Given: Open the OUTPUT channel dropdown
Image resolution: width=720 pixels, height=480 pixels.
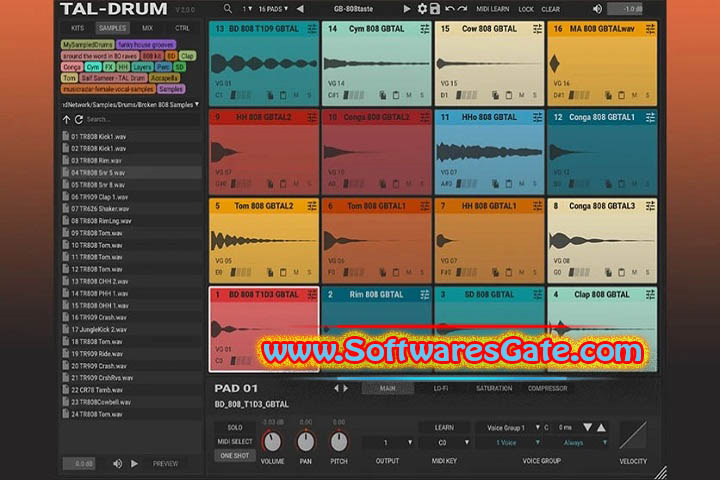Looking at the screenshot, I should 387,443.
